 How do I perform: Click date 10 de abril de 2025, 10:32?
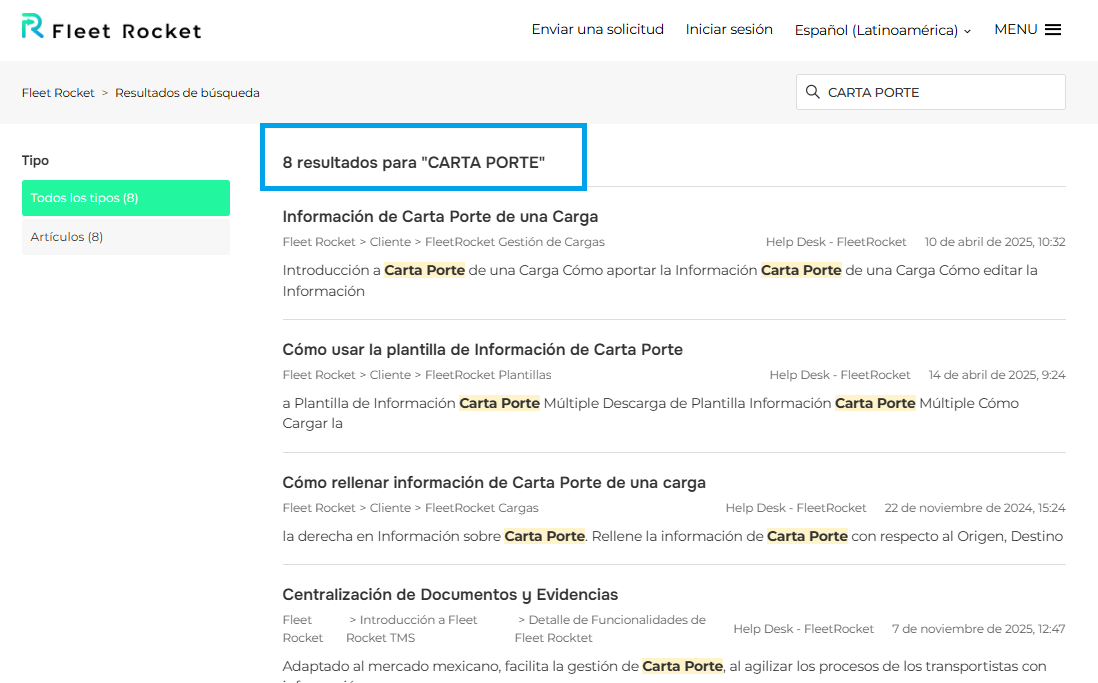995,242
